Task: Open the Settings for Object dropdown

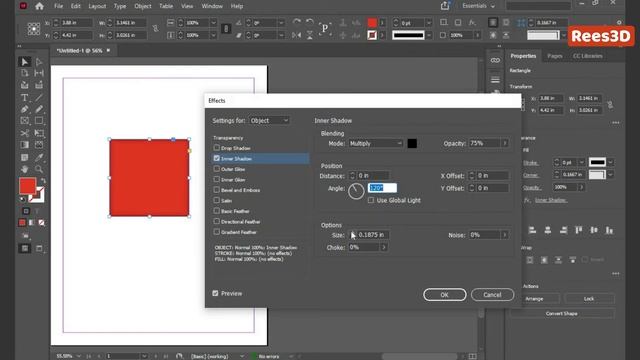Action: 269,120
